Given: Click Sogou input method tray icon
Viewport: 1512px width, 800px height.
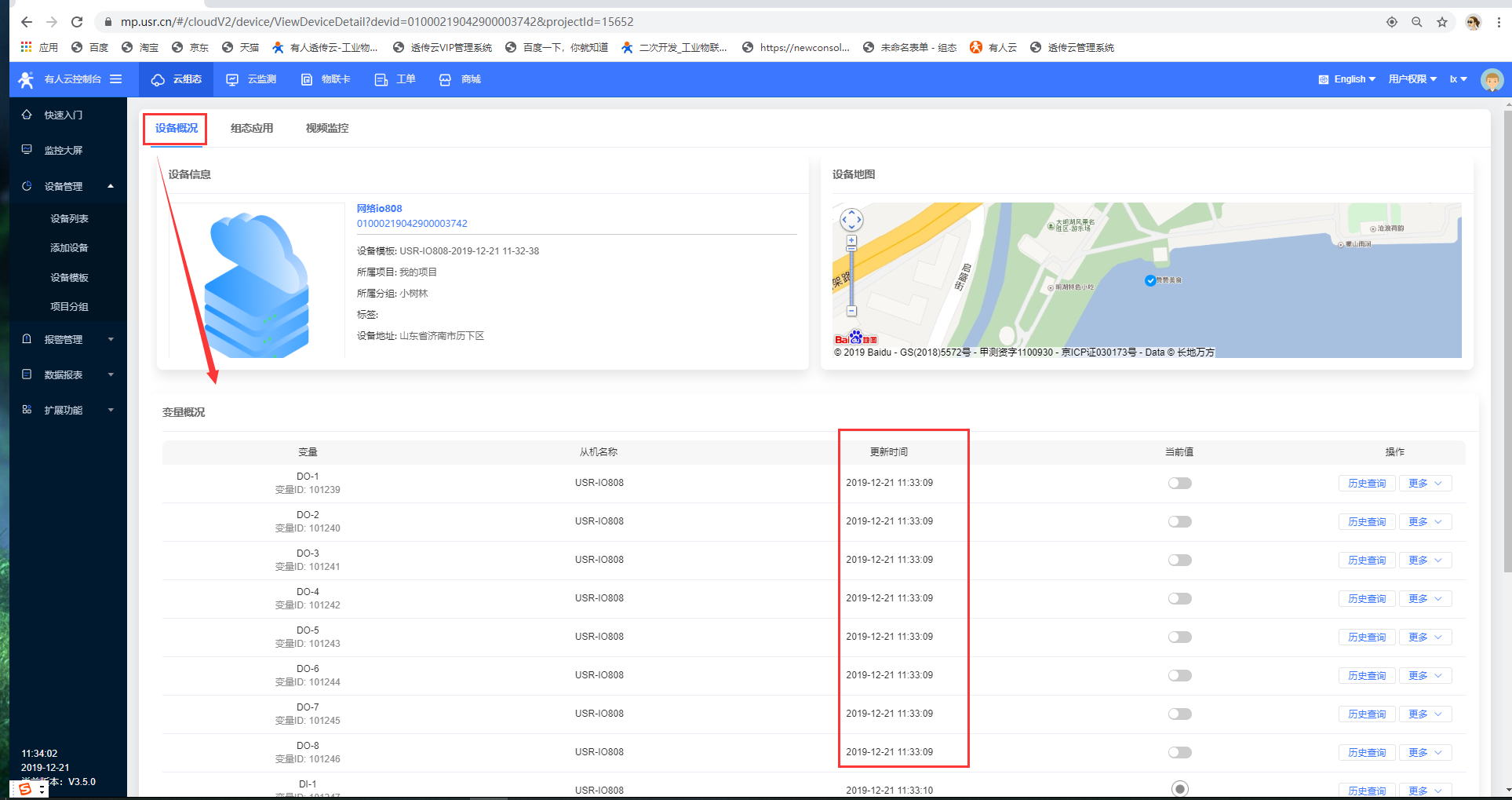Looking at the screenshot, I should pos(25,789).
